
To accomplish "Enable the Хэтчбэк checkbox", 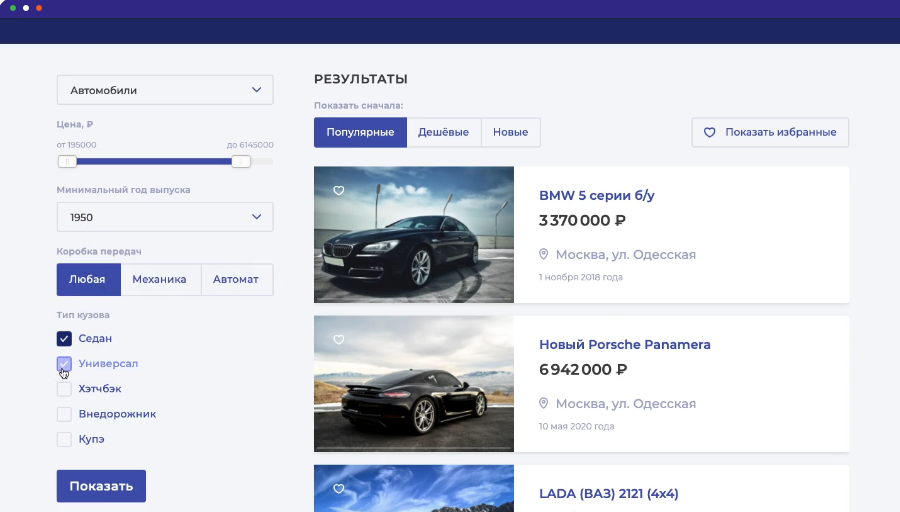I will 64,388.
